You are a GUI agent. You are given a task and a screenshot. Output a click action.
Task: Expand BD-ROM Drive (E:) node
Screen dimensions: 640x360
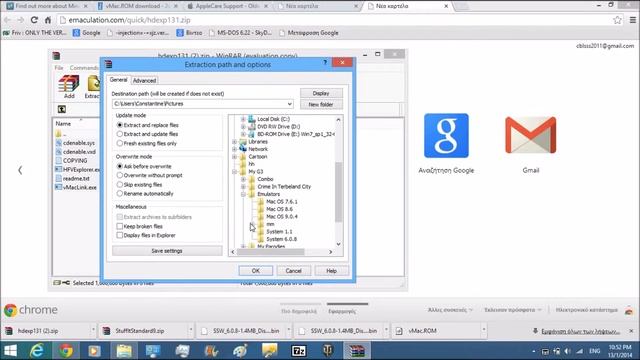tap(243, 134)
